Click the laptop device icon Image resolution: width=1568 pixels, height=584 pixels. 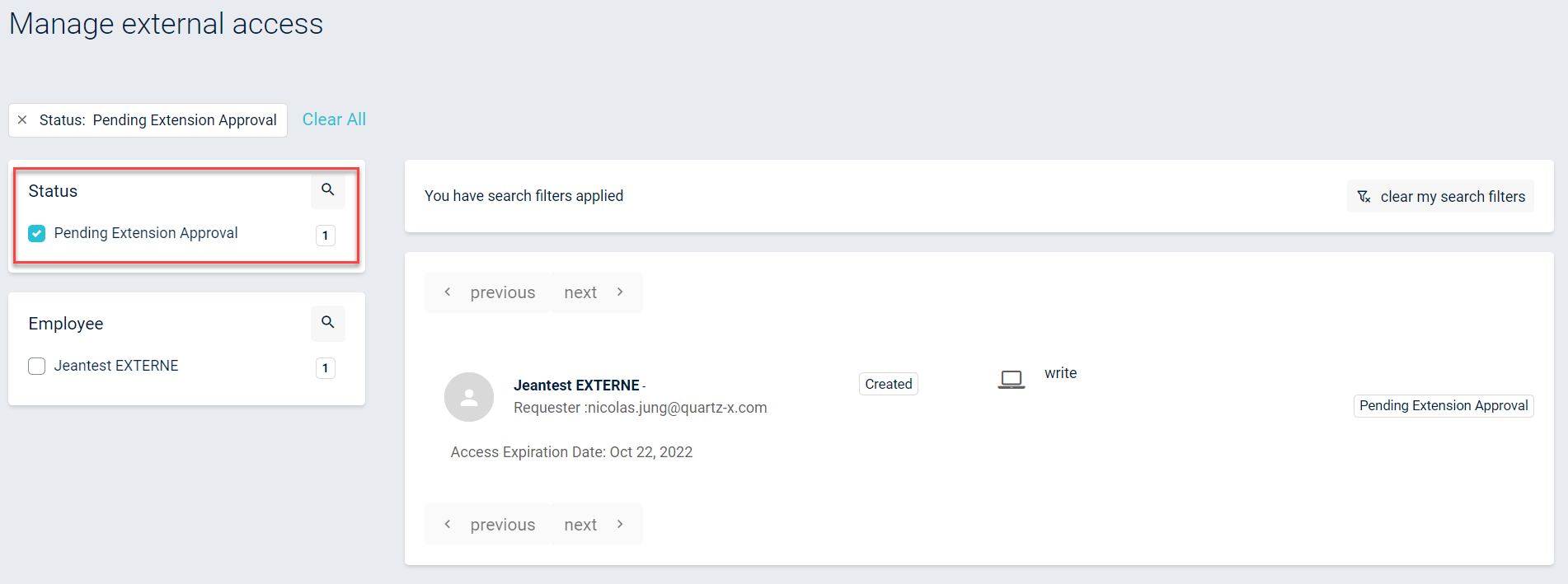pyautogui.click(x=1011, y=379)
